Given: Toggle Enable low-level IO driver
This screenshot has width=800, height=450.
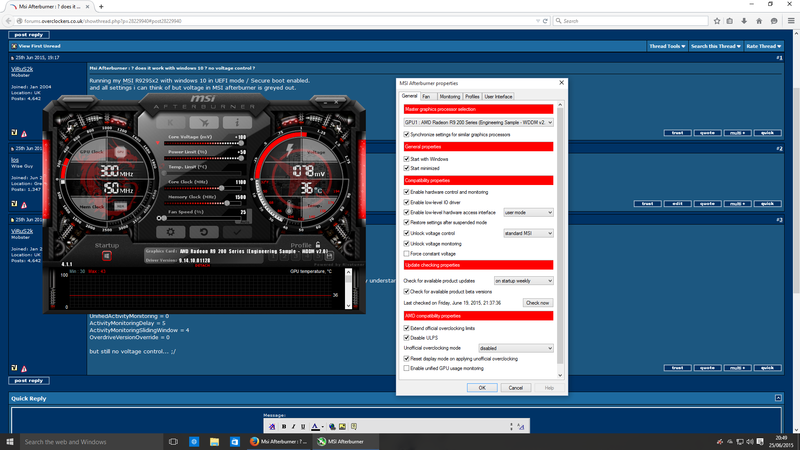Looking at the screenshot, I should tap(407, 203).
